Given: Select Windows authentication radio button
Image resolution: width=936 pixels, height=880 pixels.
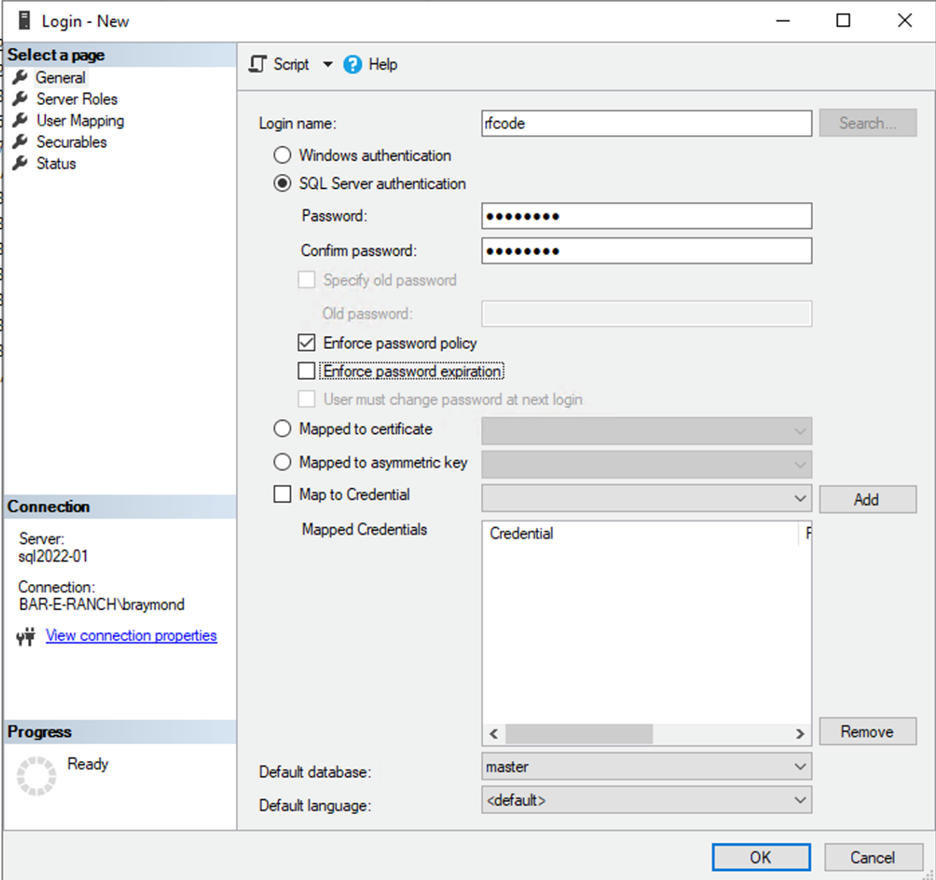Looking at the screenshot, I should [283, 155].
